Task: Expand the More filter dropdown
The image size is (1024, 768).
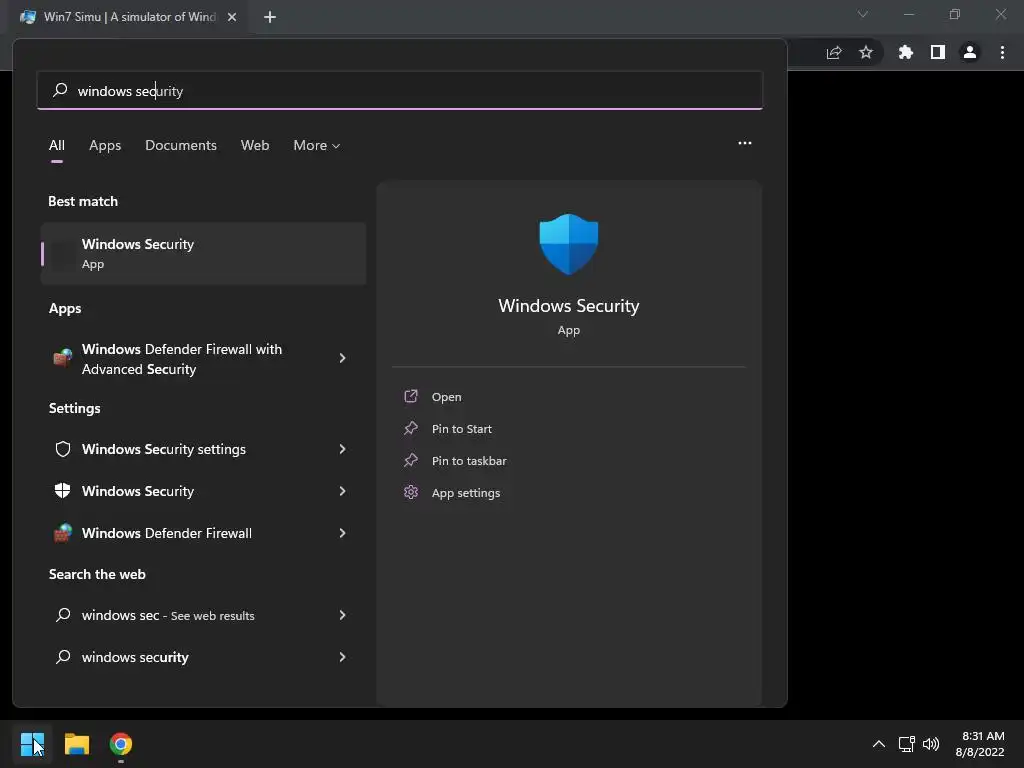Action: (317, 145)
